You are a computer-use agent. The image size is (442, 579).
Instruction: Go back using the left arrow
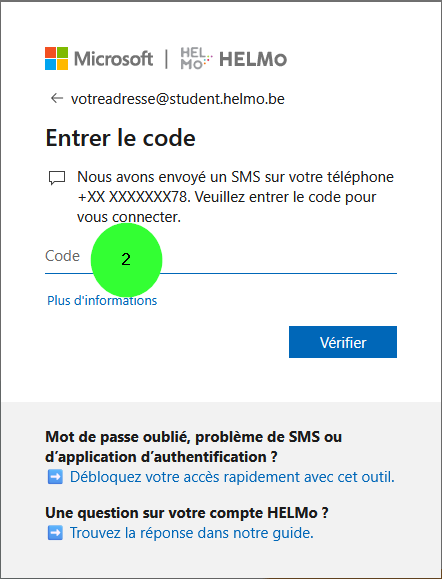pos(56,99)
